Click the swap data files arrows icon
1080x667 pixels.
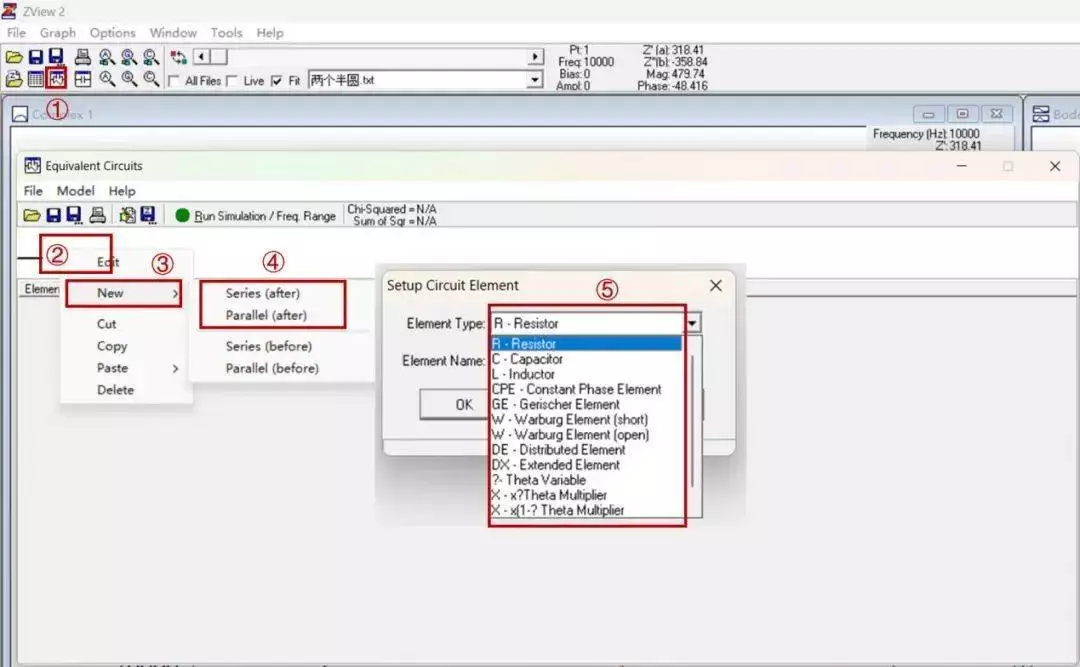pyautogui.click(x=178, y=57)
